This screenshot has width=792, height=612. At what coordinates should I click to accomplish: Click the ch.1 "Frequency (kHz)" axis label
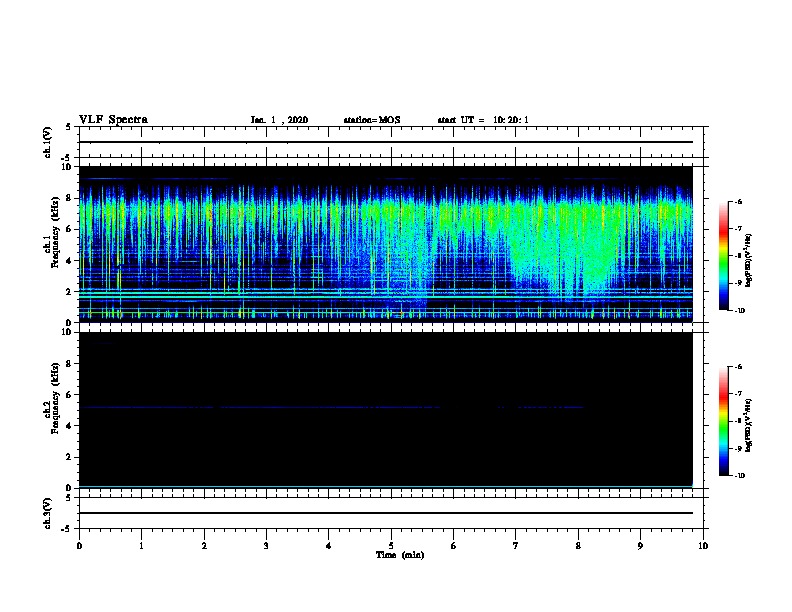pos(55,232)
